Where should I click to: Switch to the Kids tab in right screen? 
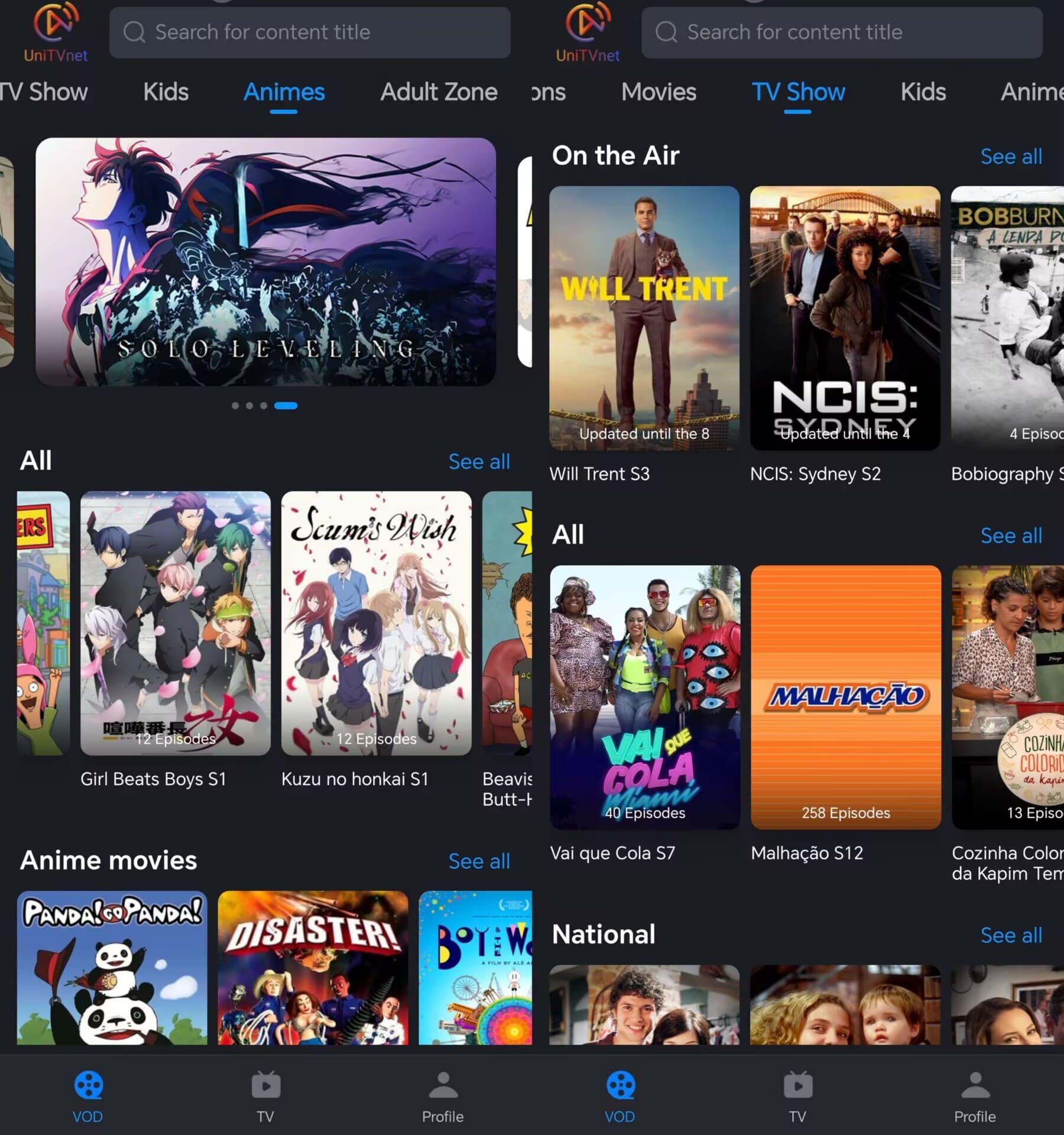[x=923, y=92]
